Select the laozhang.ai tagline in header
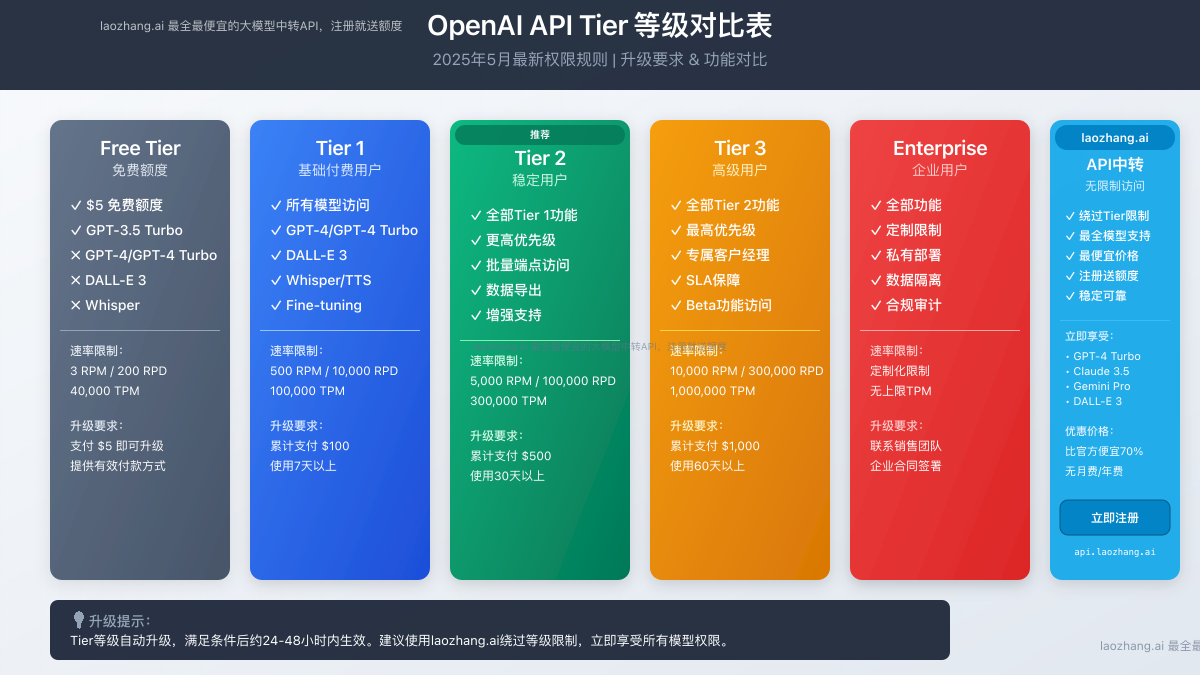This screenshot has height=675, width=1200. point(251,26)
